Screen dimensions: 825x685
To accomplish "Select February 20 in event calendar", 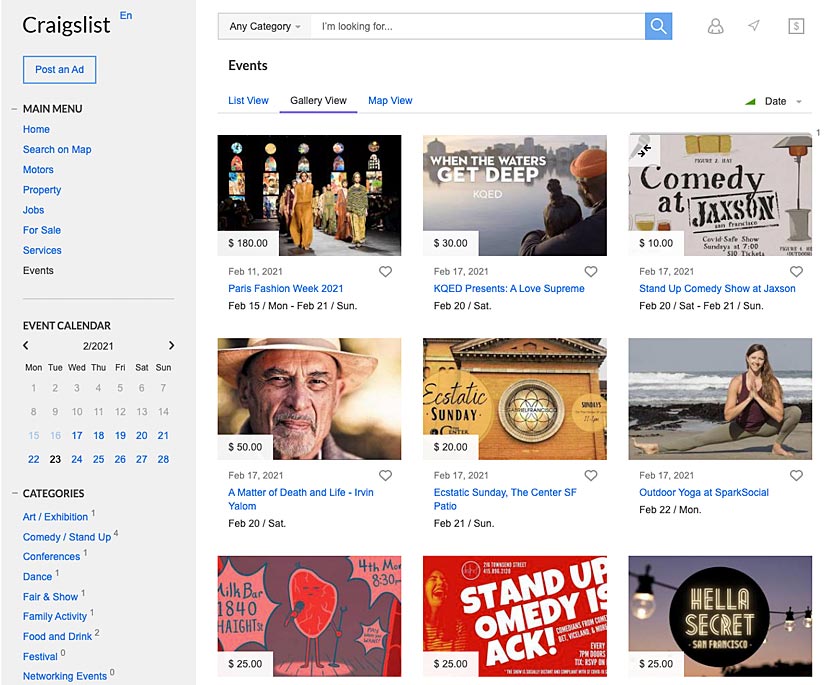I will 142,436.
